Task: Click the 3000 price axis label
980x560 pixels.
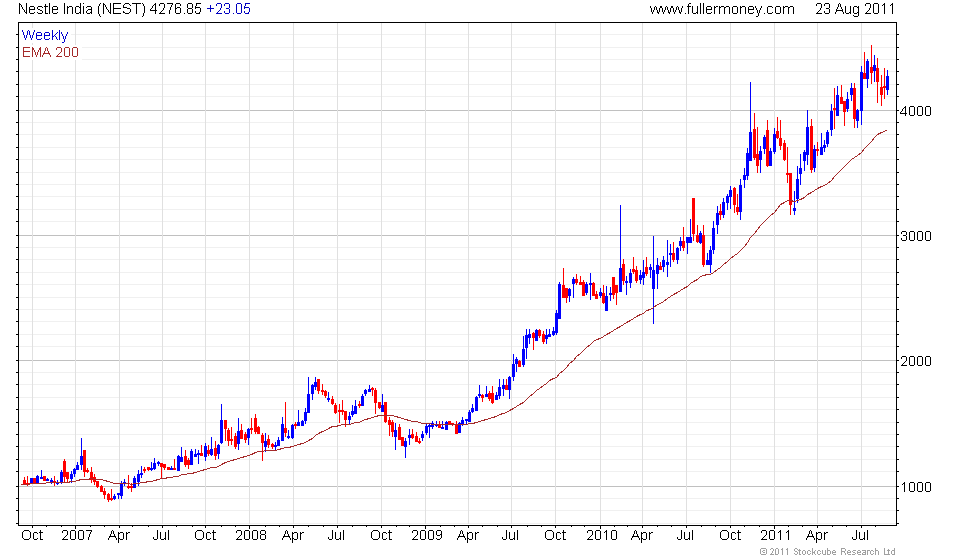Action: point(916,236)
